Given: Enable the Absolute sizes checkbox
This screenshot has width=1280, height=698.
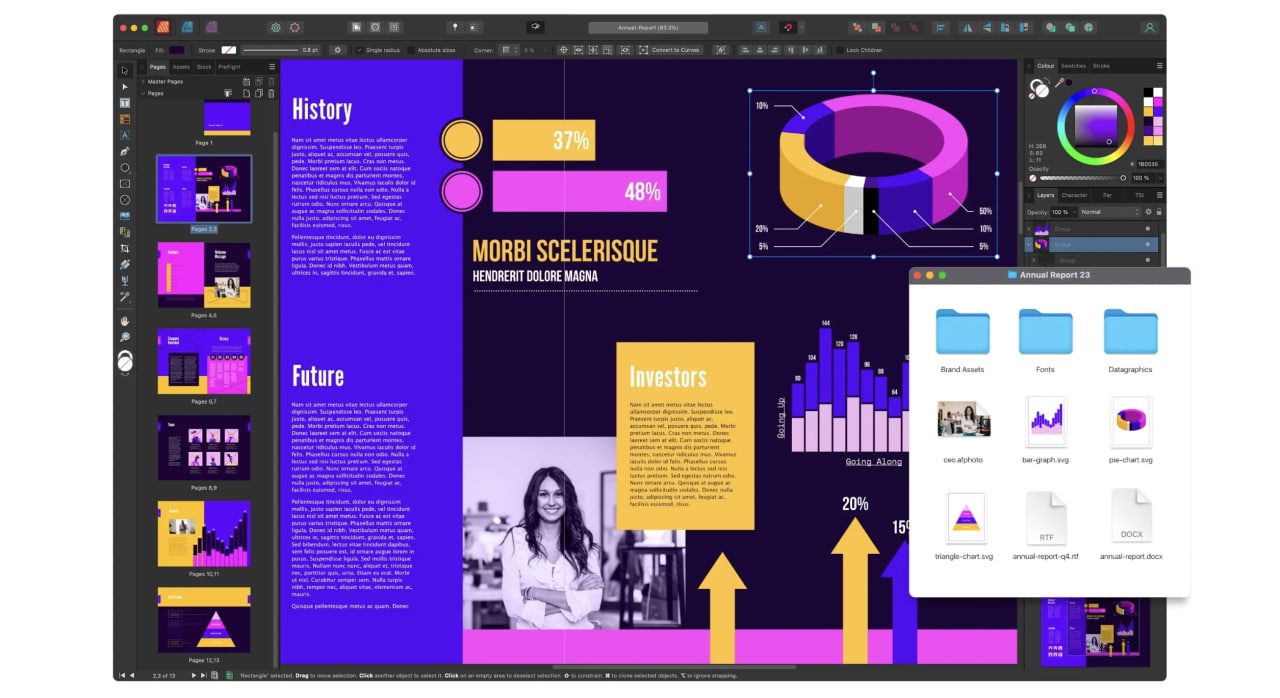Looking at the screenshot, I should pyautogui.click(x=411, y=50).
